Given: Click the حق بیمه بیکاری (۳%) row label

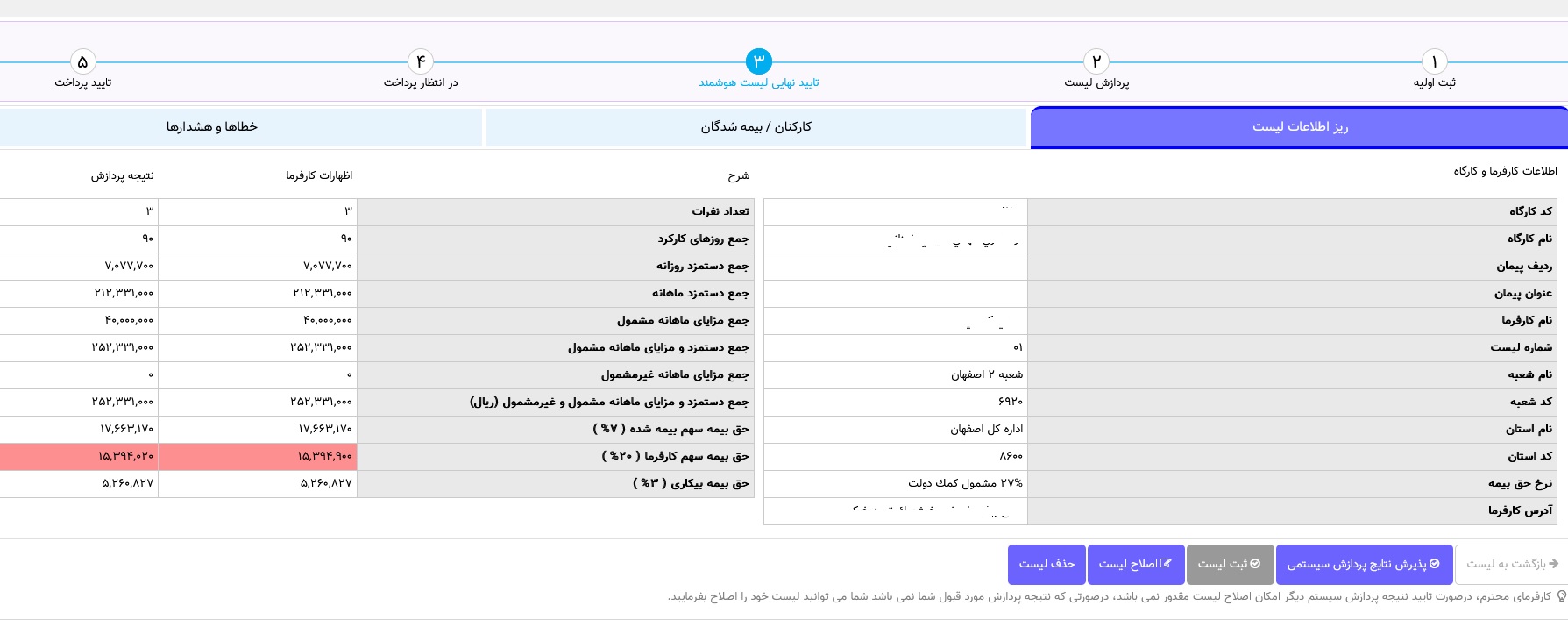Looking at the screenshot, I should pos(691,483).
